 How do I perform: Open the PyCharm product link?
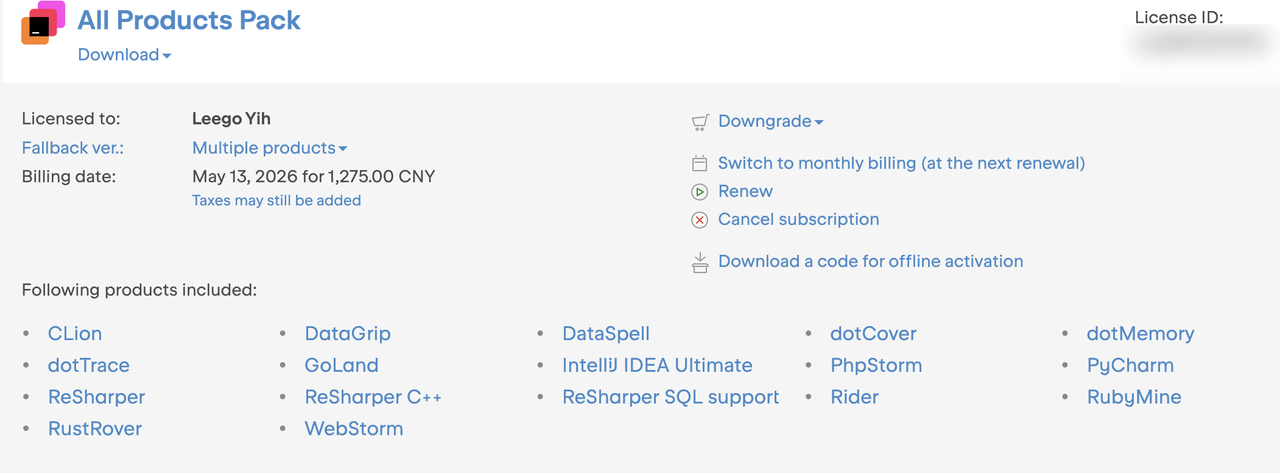click(1130, 365)
